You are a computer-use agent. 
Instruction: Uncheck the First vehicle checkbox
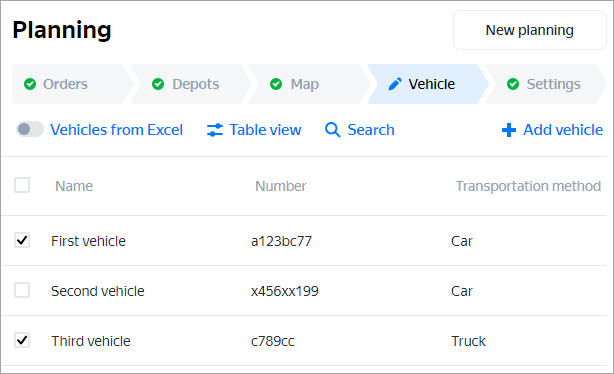coord(22,240)
